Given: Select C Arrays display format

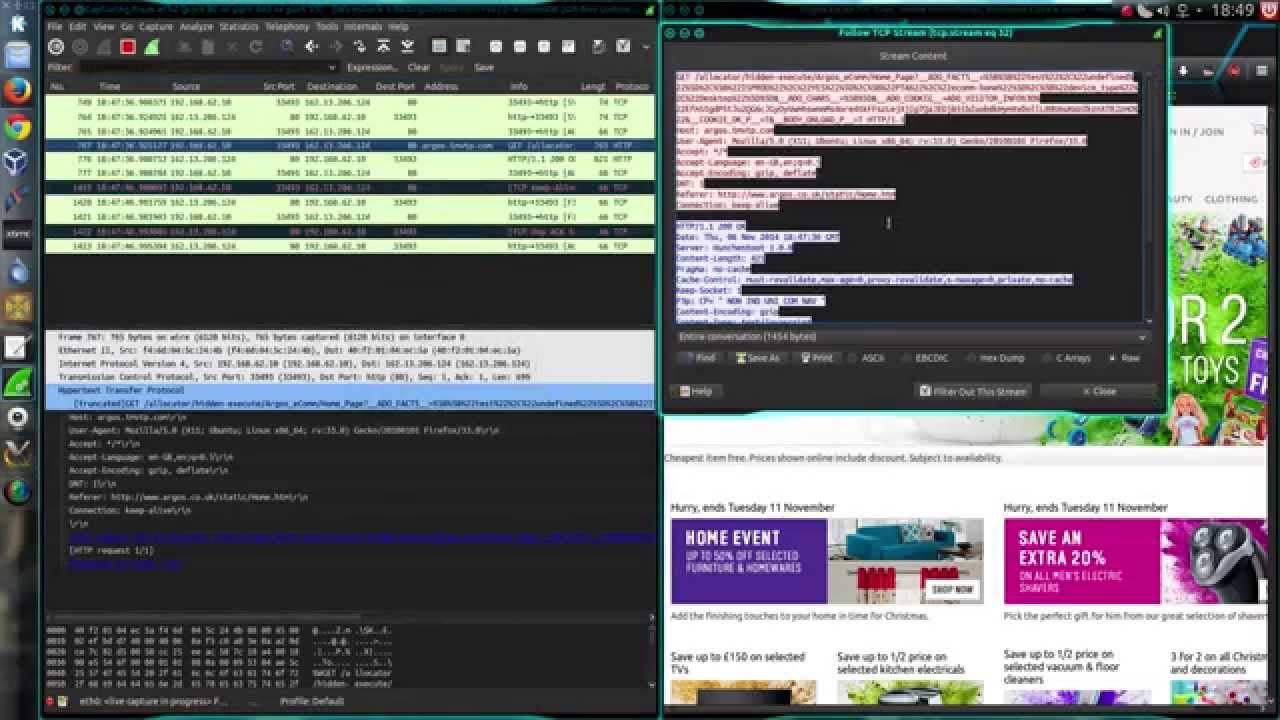Looking at the screenshot, I should (1066, 358).
